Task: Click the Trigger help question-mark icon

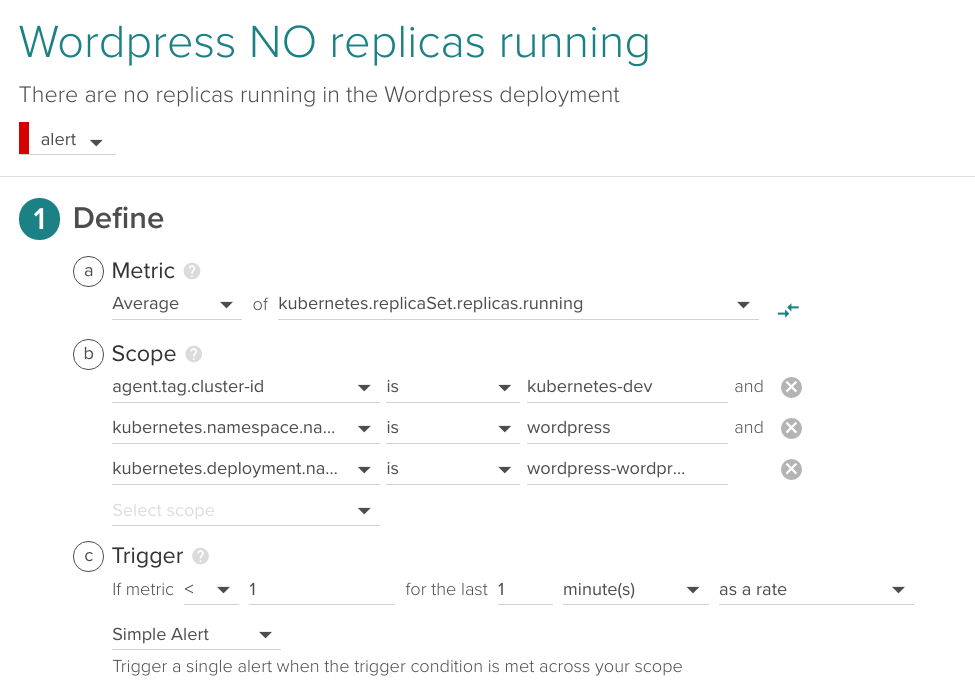Action: 200,556
